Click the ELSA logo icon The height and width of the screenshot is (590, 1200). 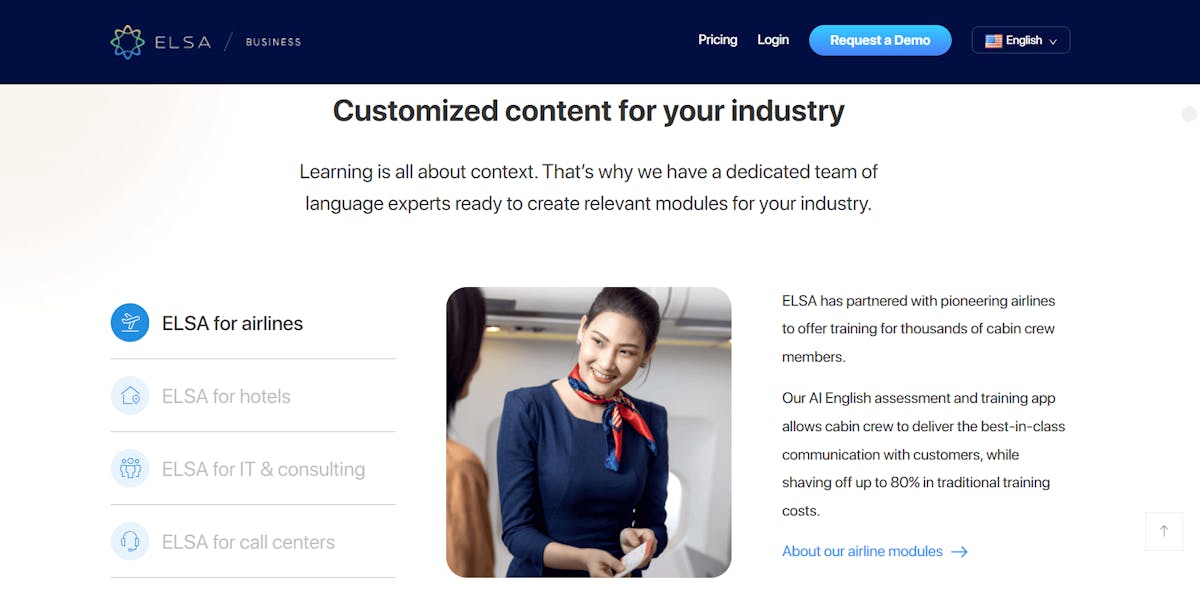coord(127,41)
